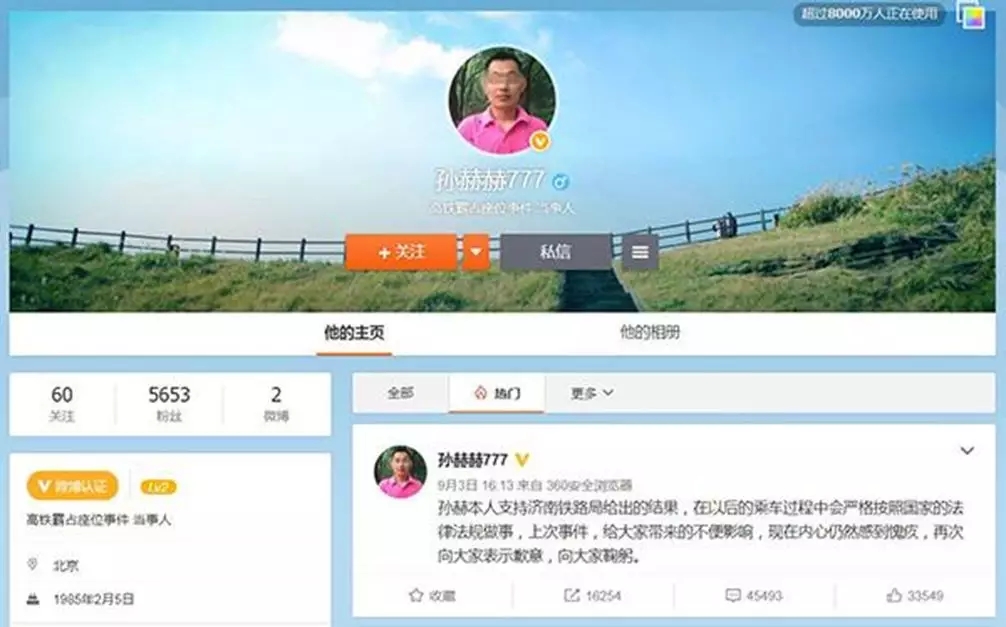The image size is (1006, 627).
Task: View the 5653 粉丝 followers list
Action: point(169,403)
